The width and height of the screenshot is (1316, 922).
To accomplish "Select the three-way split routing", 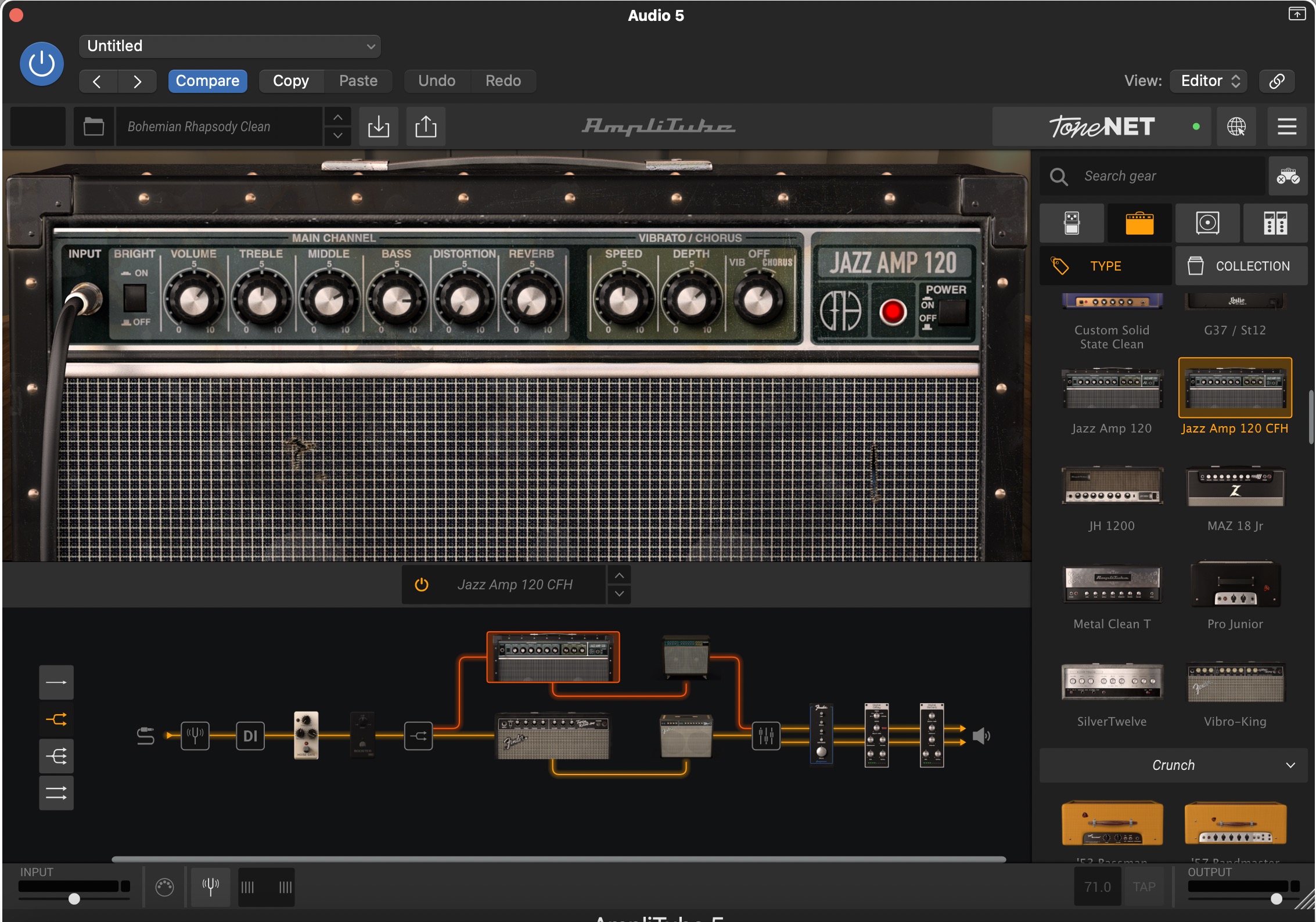I will (x=56, y=756).
